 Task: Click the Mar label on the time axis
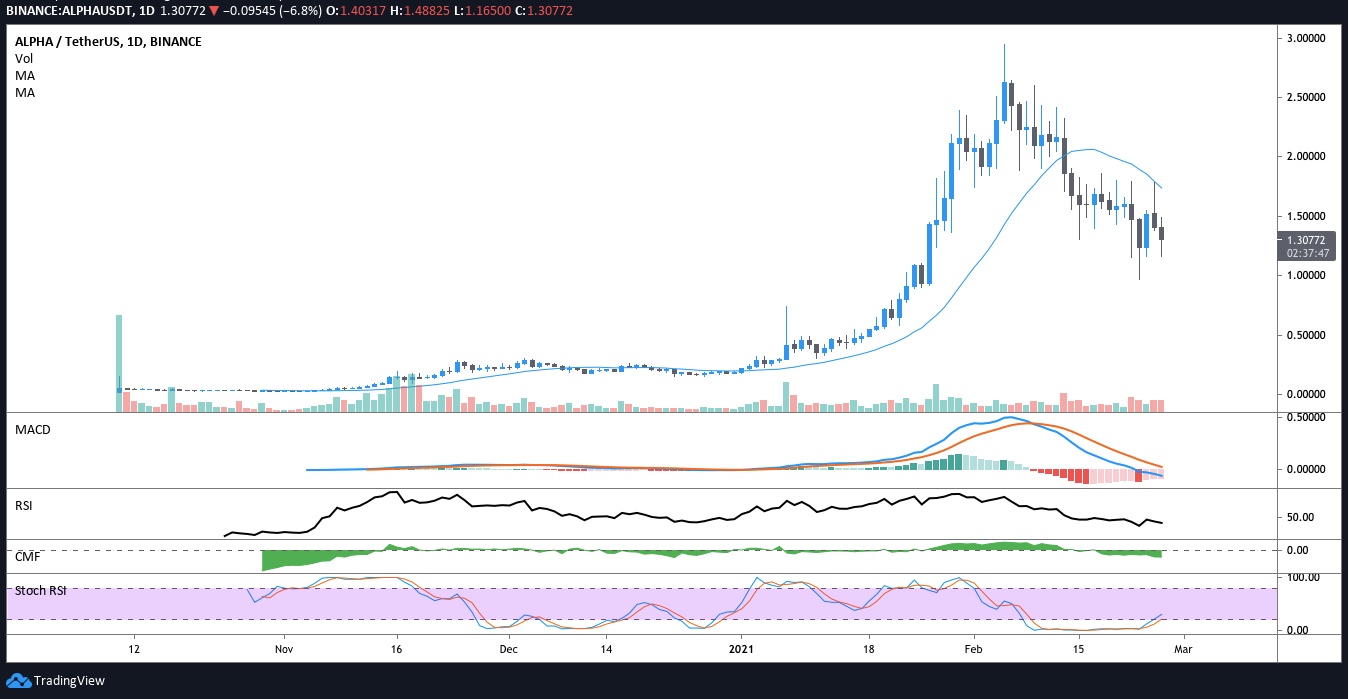(1185, 650)
